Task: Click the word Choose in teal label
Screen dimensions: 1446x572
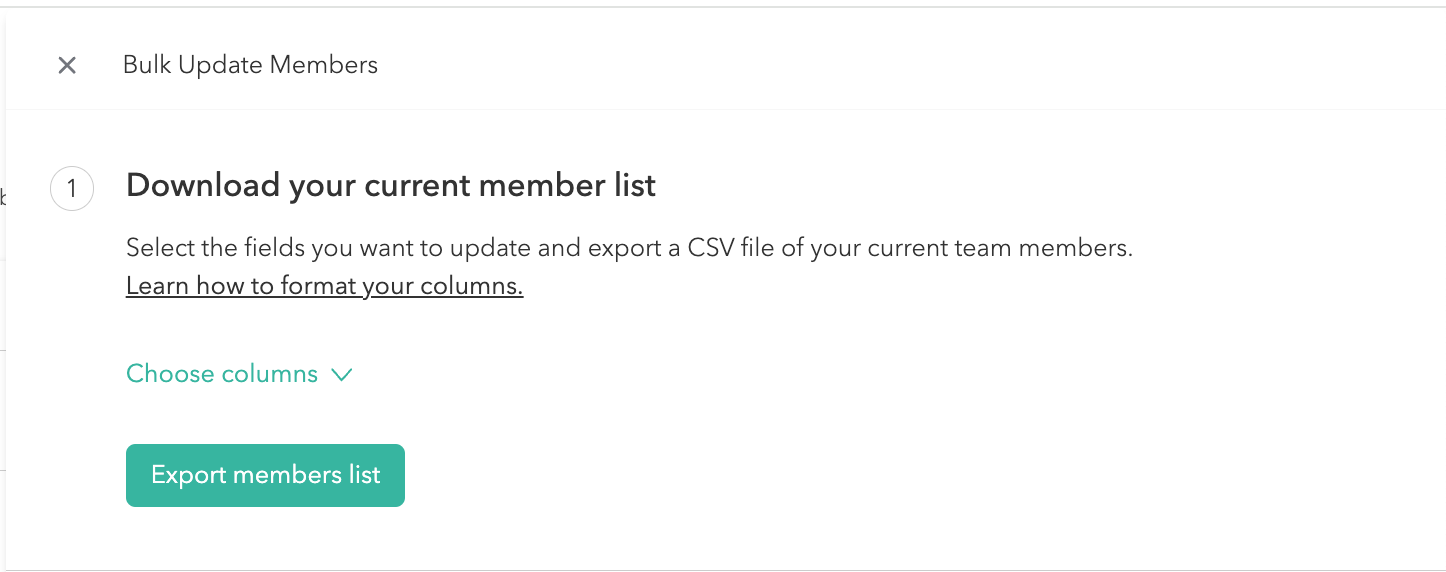Action: point(163,374)
